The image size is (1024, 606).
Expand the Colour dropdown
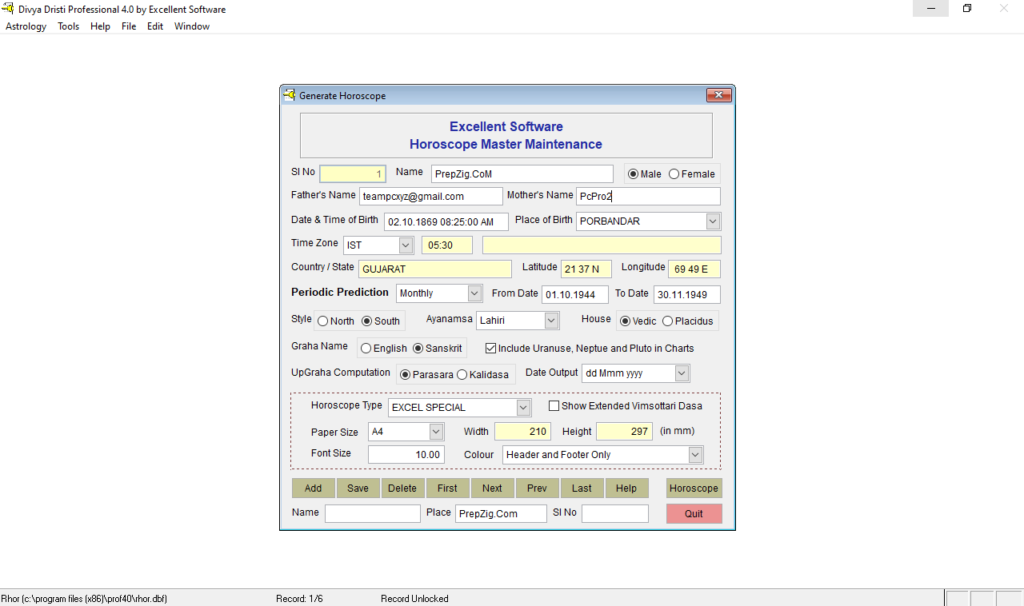pos(696,455)
